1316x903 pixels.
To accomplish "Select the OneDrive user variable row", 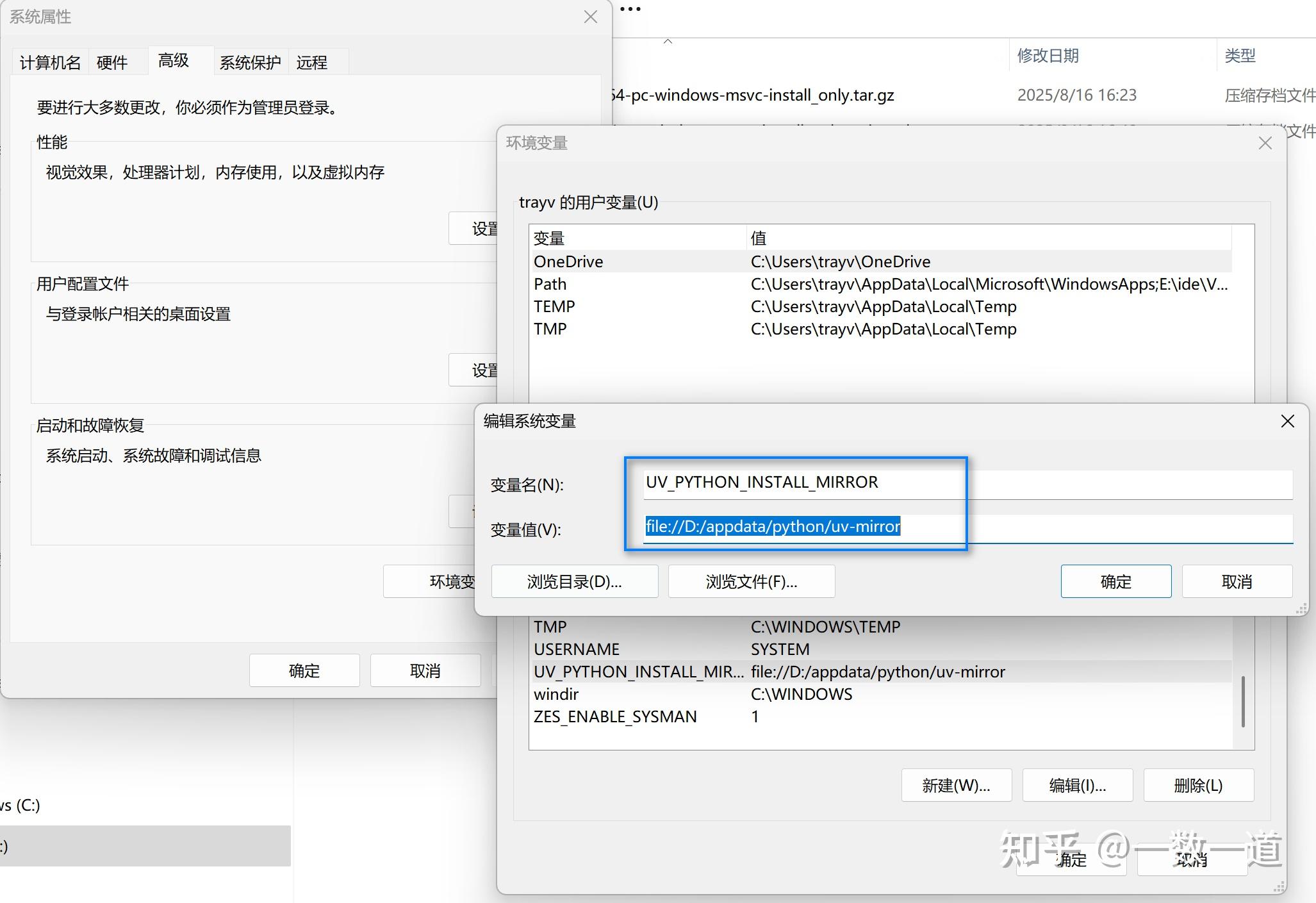I will click(x=641, y=261).
